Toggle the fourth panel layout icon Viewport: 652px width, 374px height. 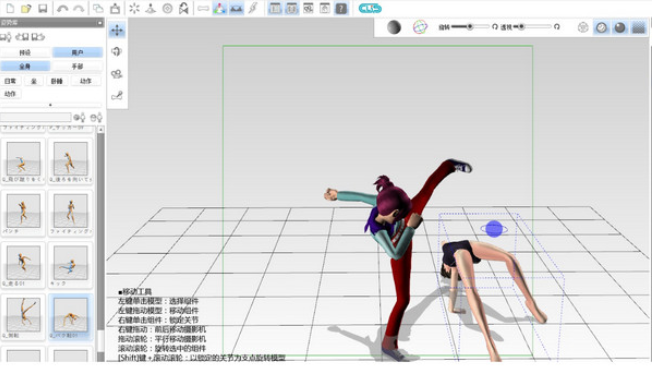pos(325,8)
